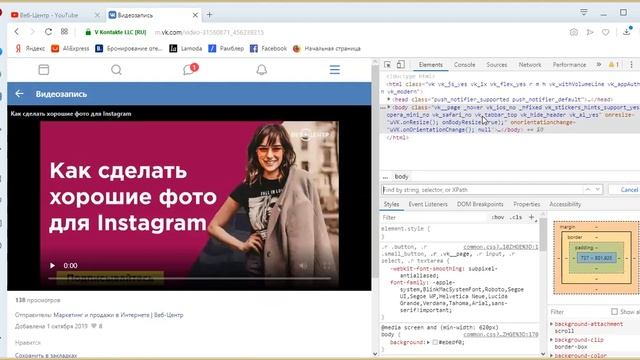Open Маркетинг и продажи в Интернете sender link

(118, 315)
